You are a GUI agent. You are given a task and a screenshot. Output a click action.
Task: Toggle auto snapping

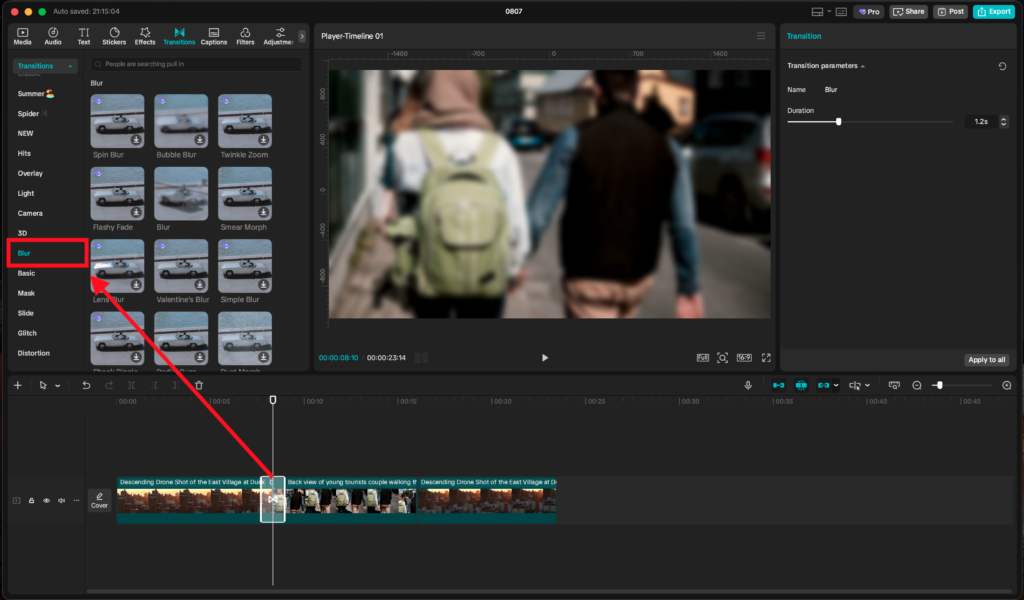click(801, 385)
